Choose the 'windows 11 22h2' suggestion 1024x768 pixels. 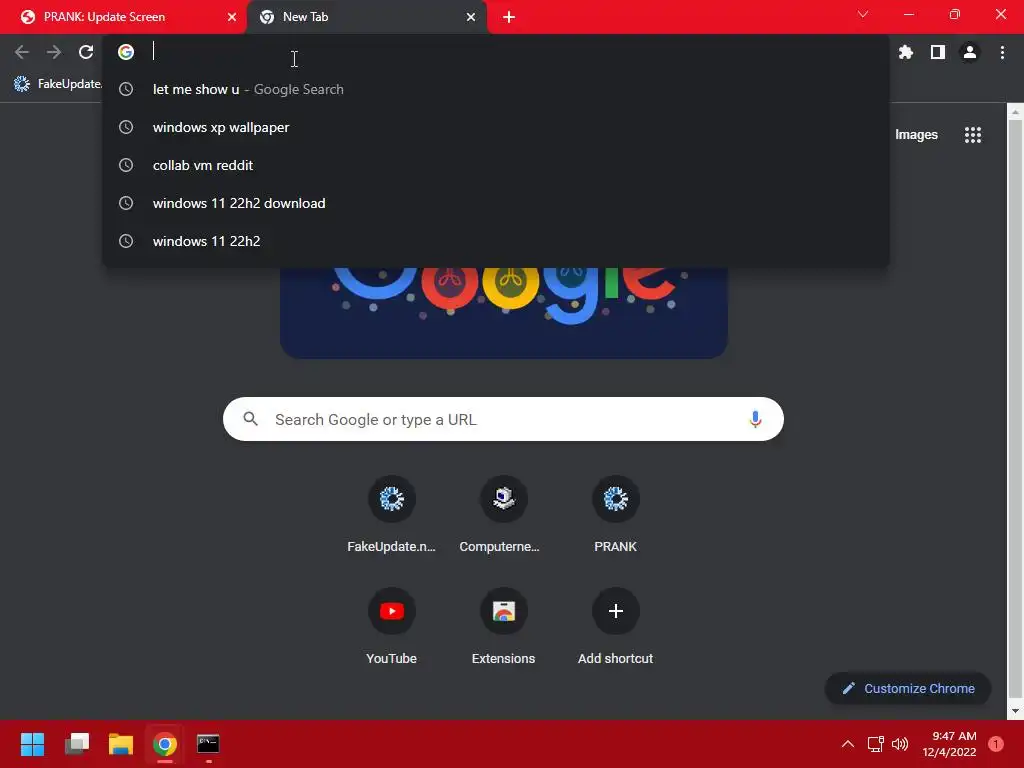point(496,241)
